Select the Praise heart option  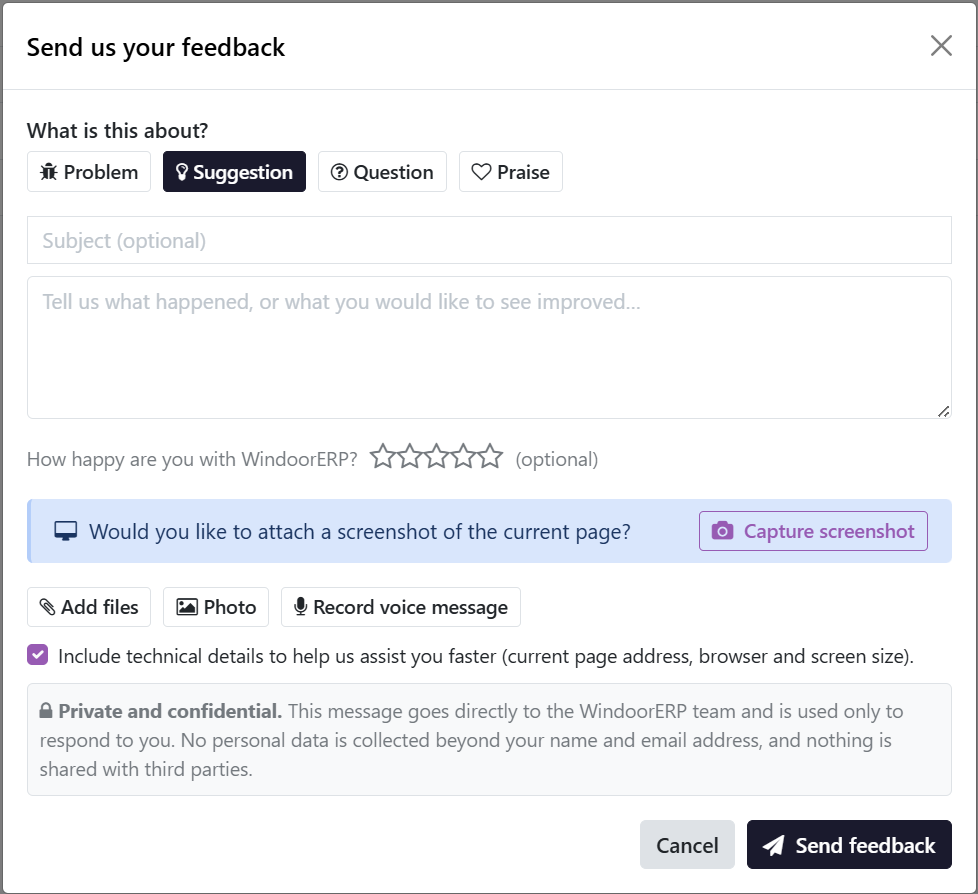[511, 172]
